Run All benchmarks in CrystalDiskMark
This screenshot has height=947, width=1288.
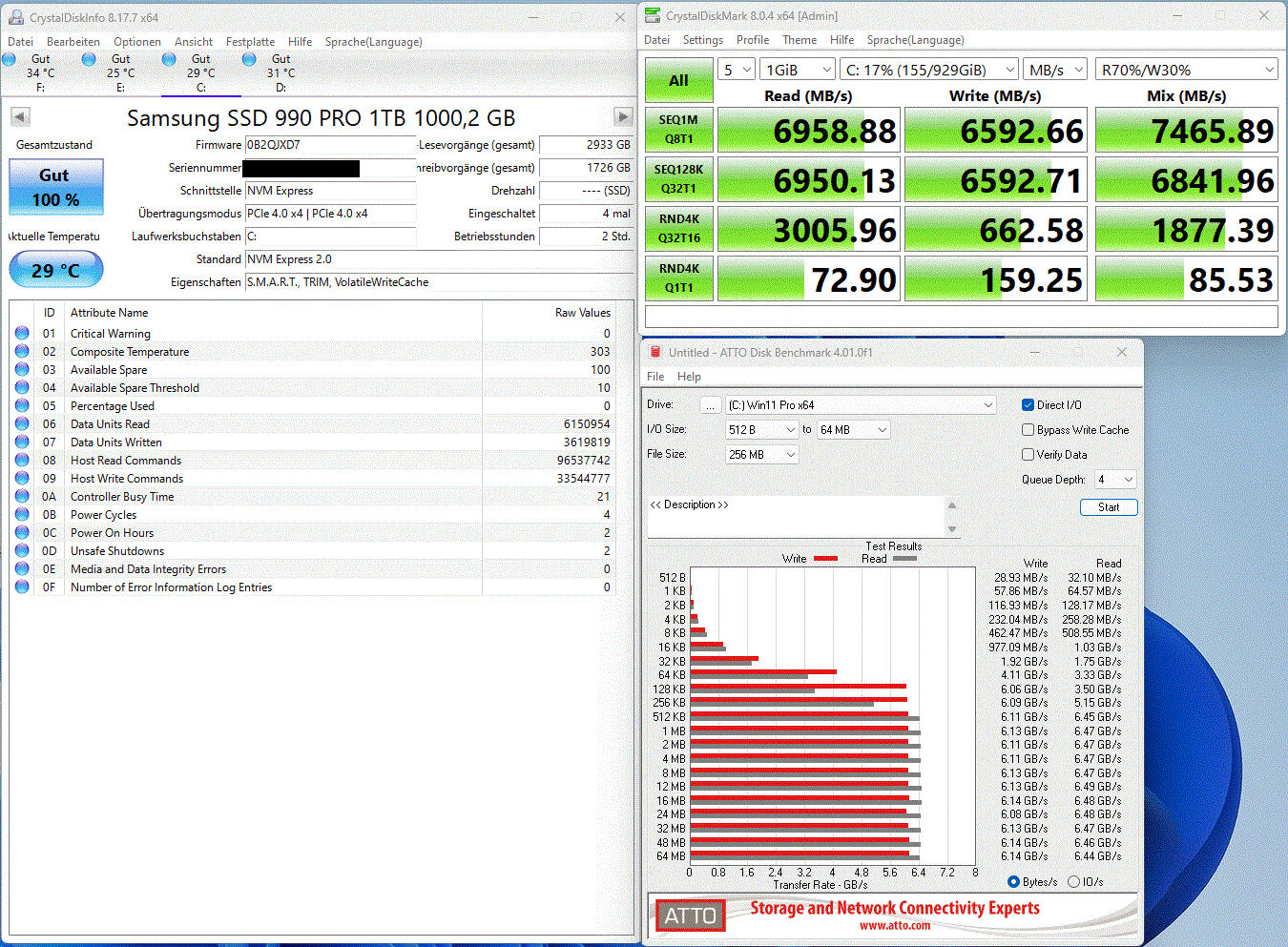[x=678, y=80]
